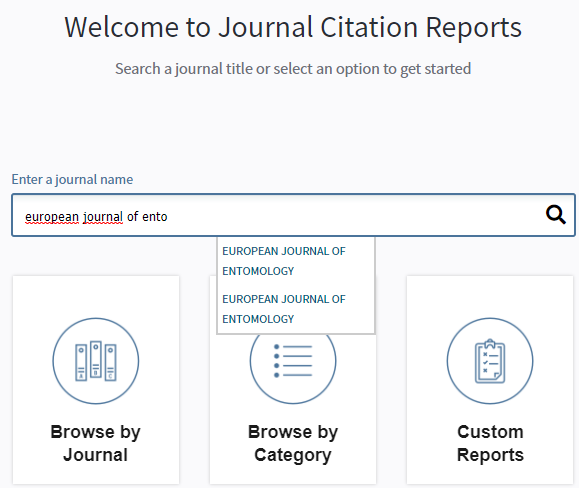Place cursor after 'ento' in search field
This screenshot has width=579, height=488.
(168, 216)
